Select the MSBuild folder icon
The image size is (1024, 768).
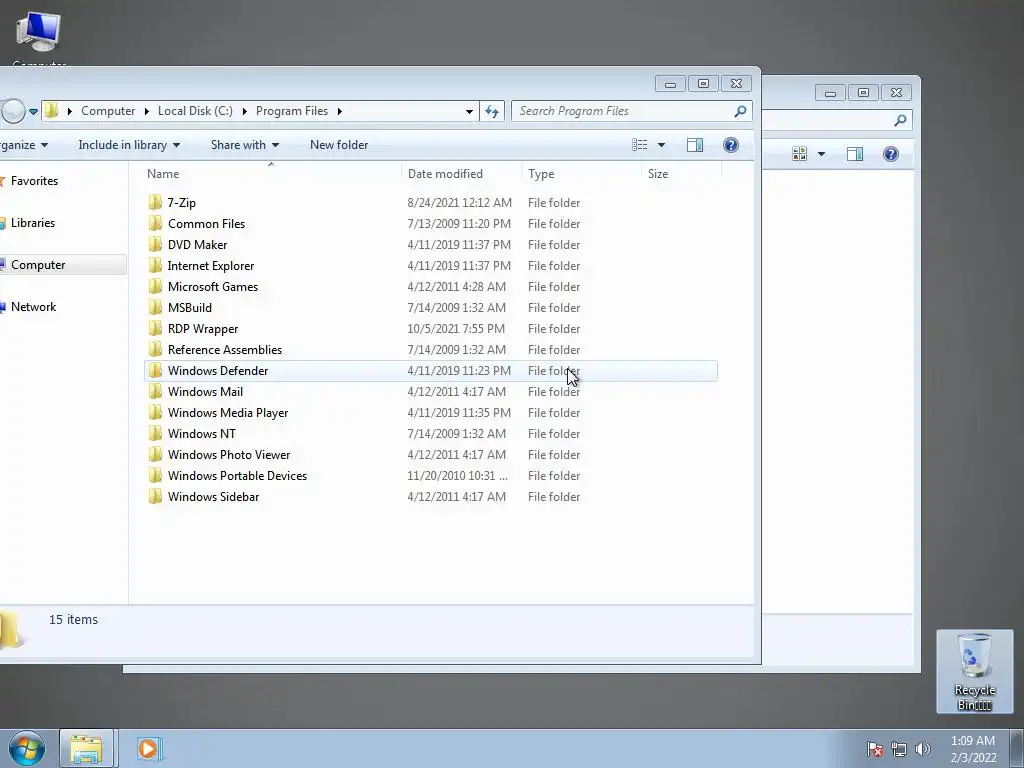155,307
